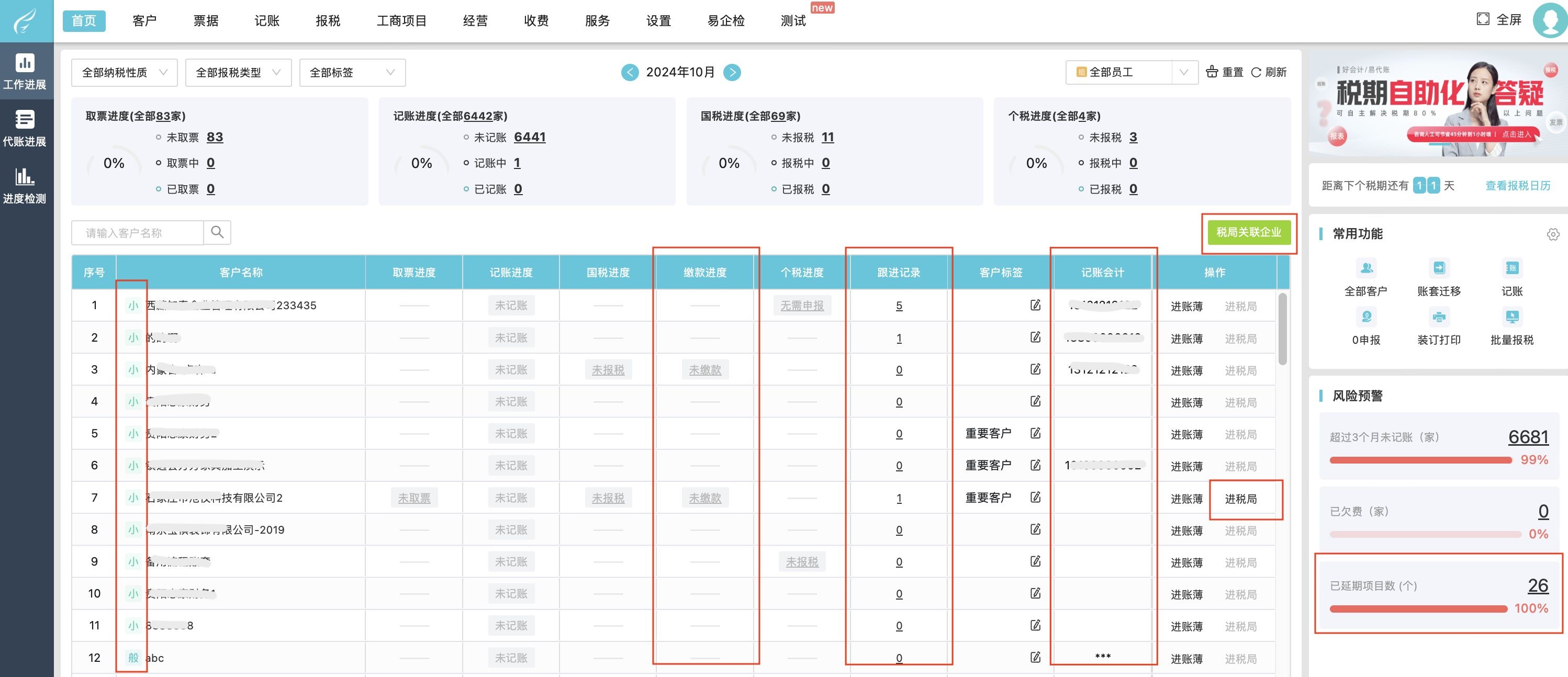This screenshot has height=677, width=1568.
Task: Open the 常用功能 settings gear
Action: (x=1553, y=234)
